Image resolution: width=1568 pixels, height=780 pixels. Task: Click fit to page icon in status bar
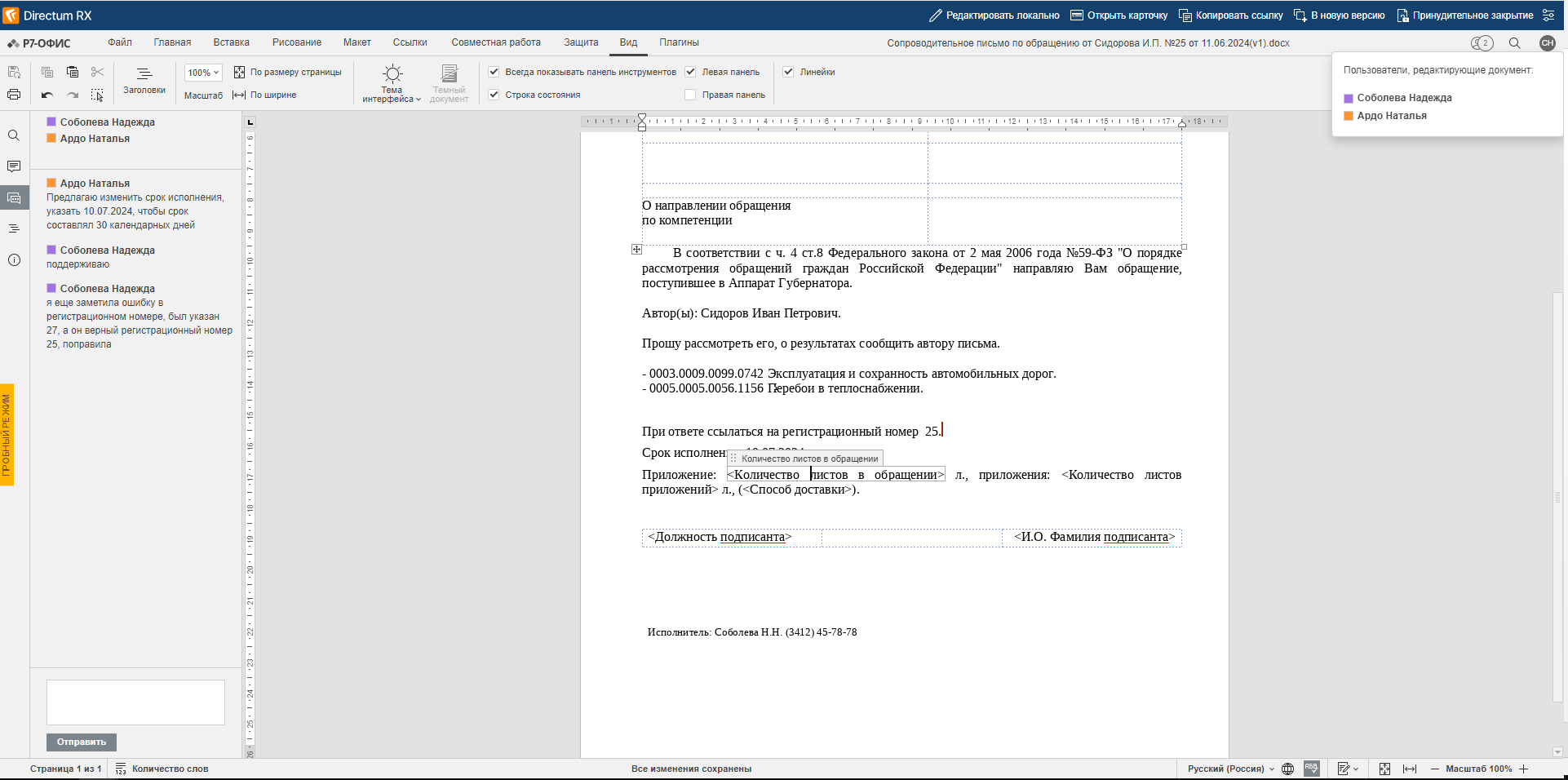(x=1384, y=769)
